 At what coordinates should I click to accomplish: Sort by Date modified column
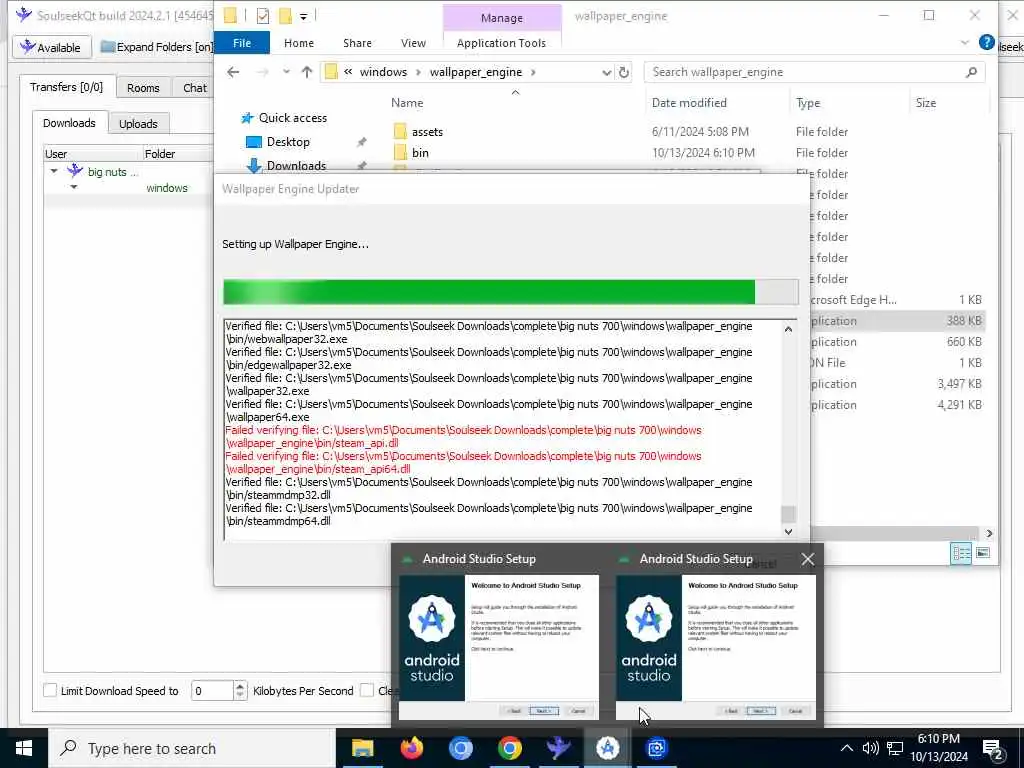[689, 103]
